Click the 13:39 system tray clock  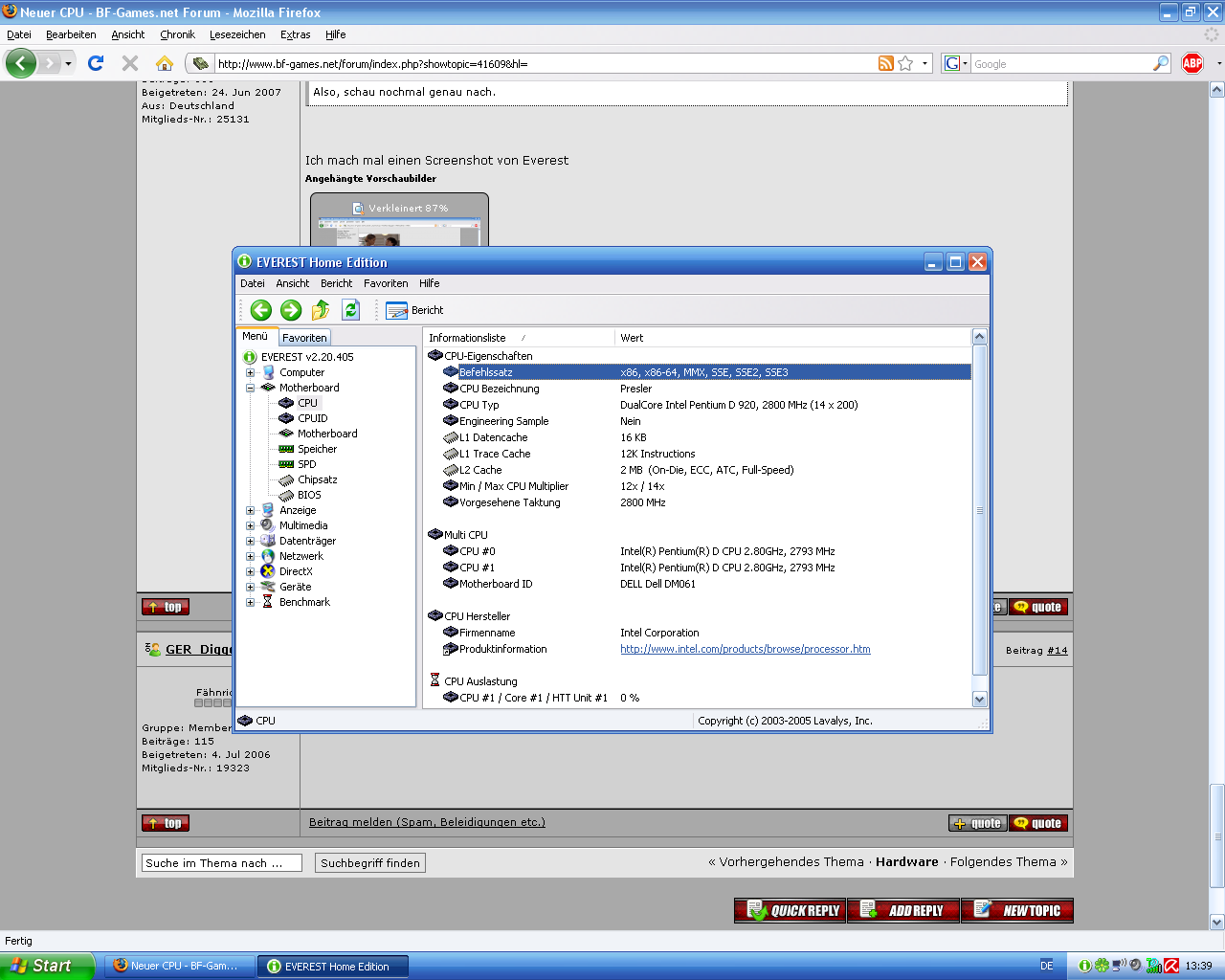pos(1198,966)
